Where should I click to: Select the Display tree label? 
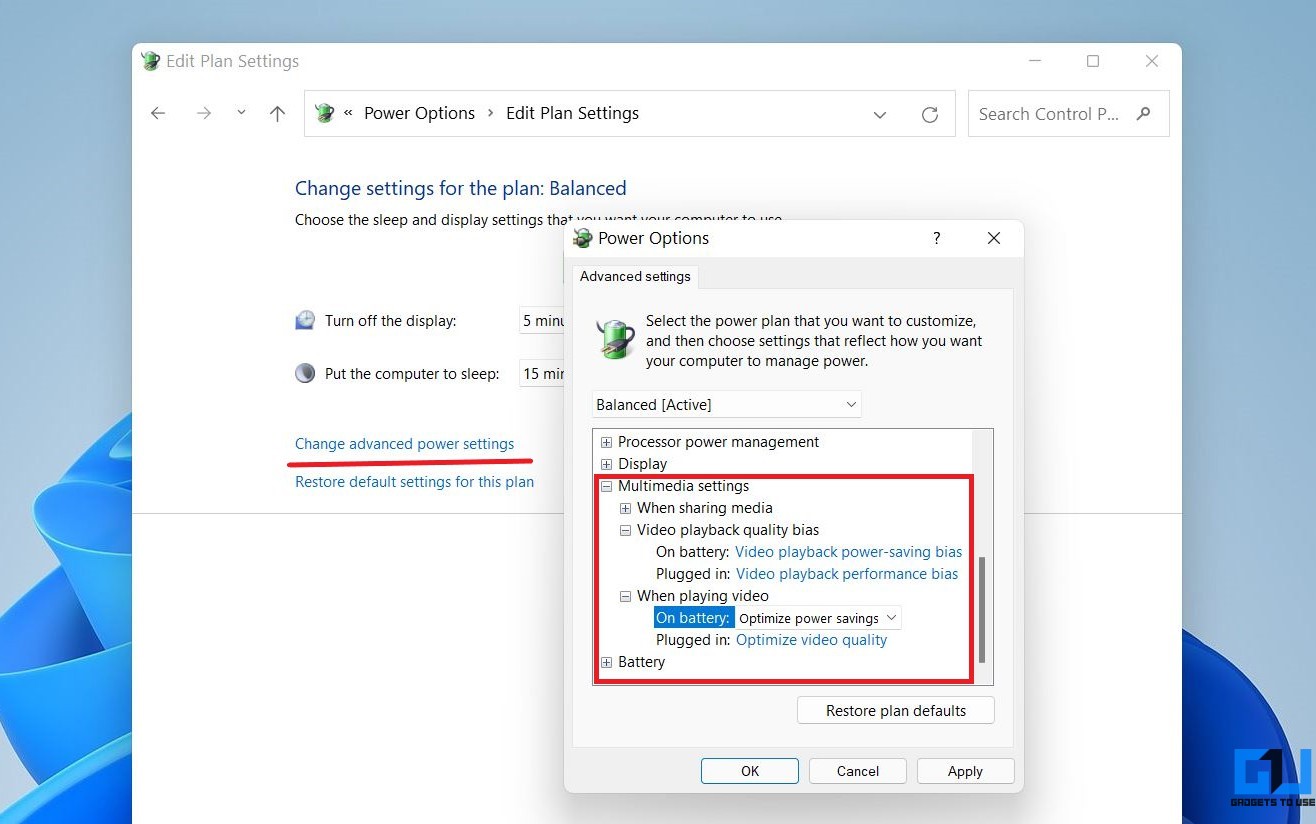642,464
